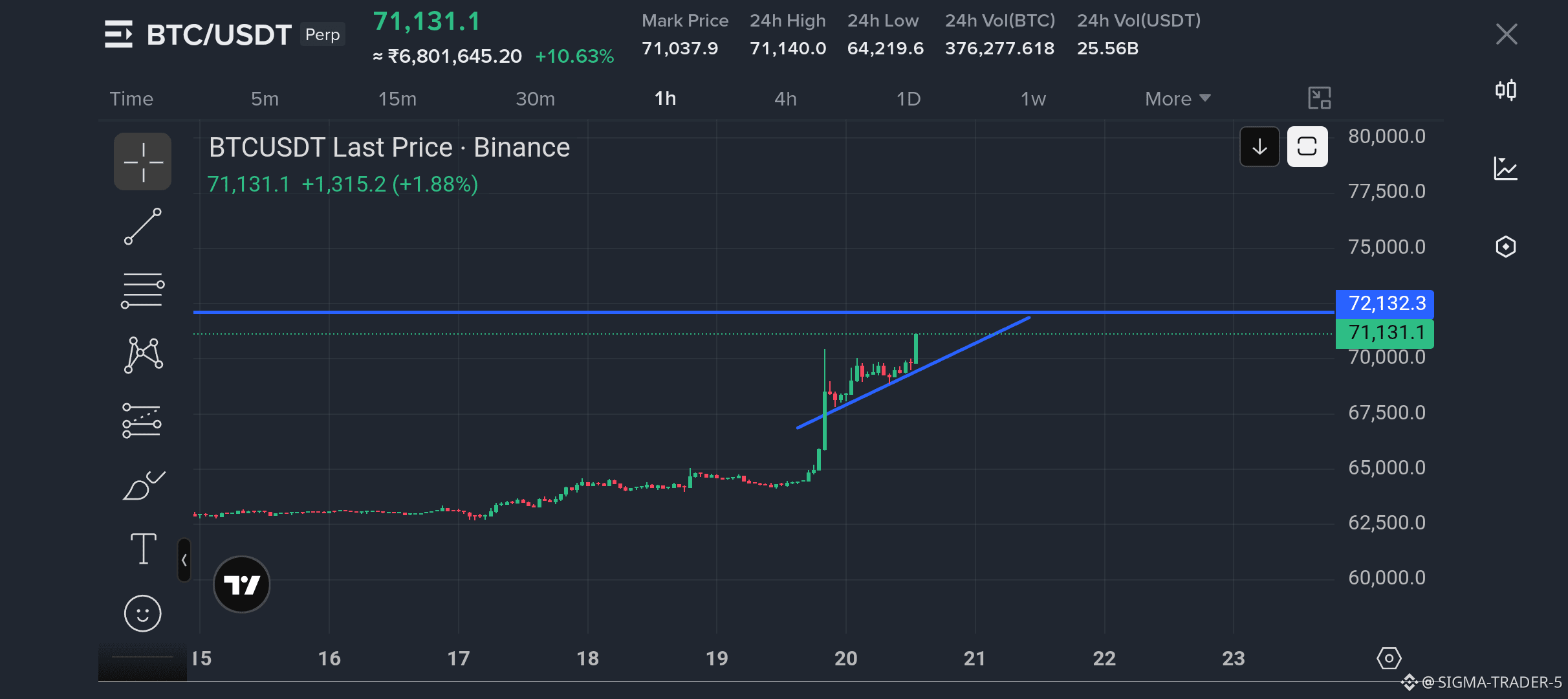The width and height of the screenshot is (1568, 699).
Task: Toggle the white fullscreen frame button
Action: coord(1307,147)
